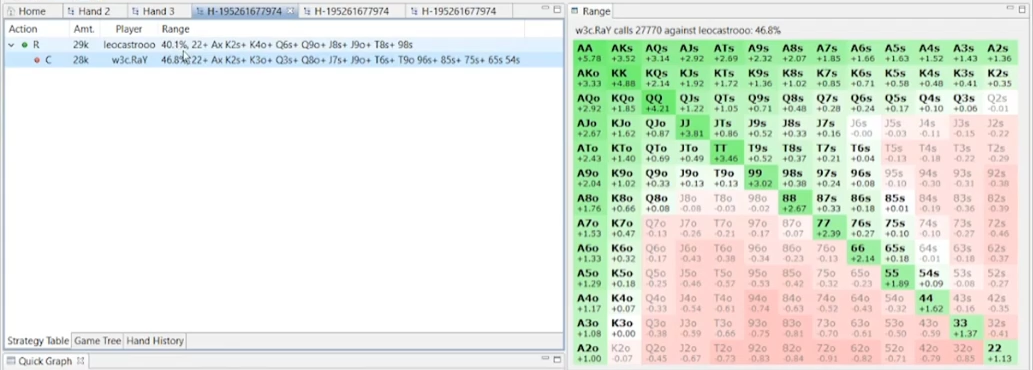Click the 85s cell showing +0.01
This screenshot has height=370, width=1033.
click(x=899, y=203)
